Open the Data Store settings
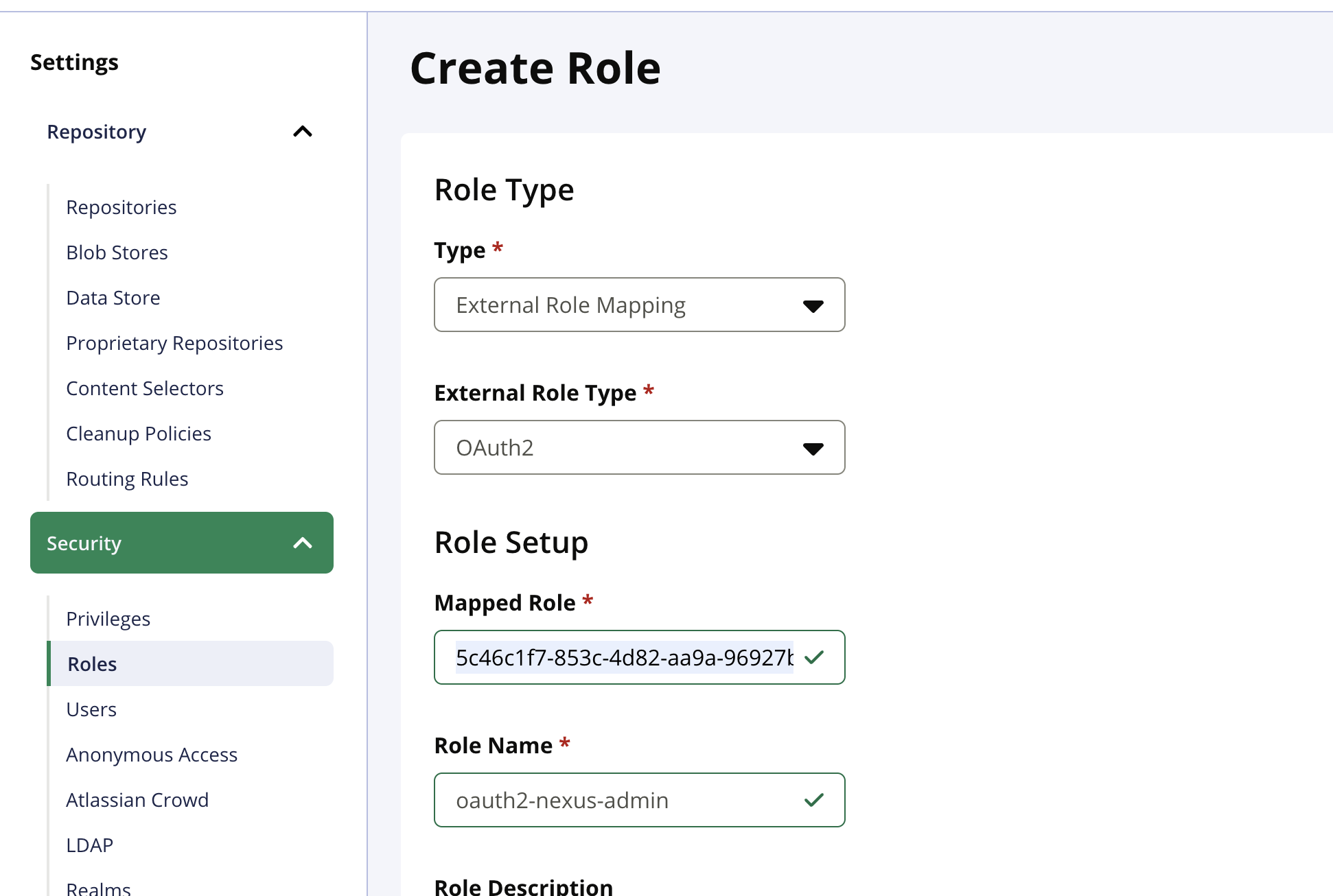This screenshot has width=1333, height=896. [x=113, y=297]
